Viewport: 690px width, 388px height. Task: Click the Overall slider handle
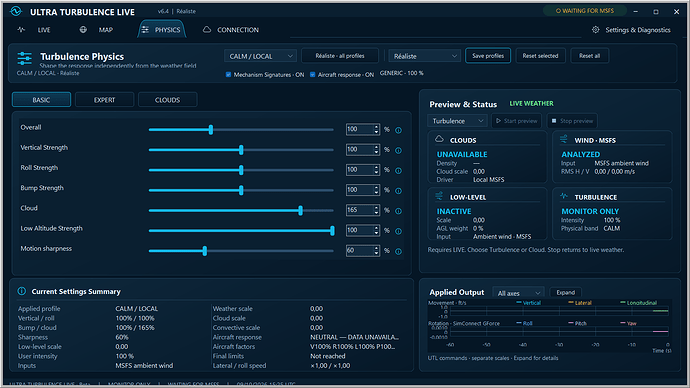click(x=211, y=129)
